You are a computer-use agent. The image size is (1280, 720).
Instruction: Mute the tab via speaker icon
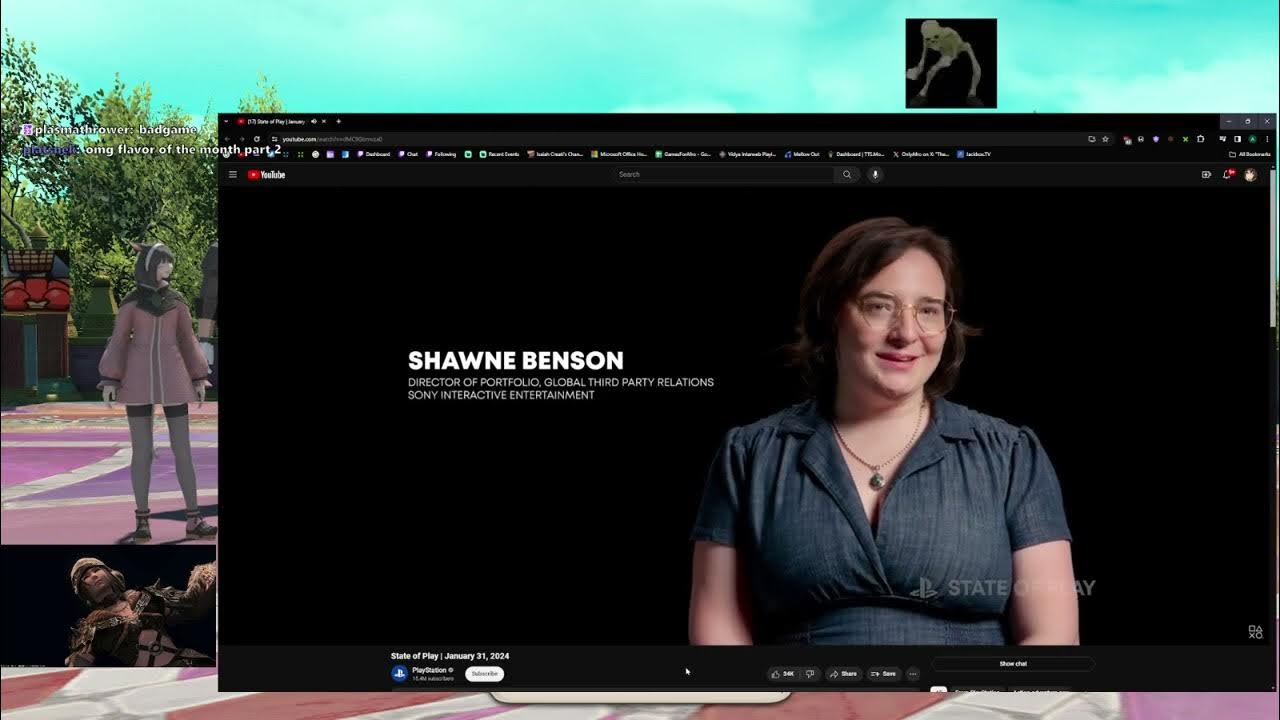tap(314, 121)
